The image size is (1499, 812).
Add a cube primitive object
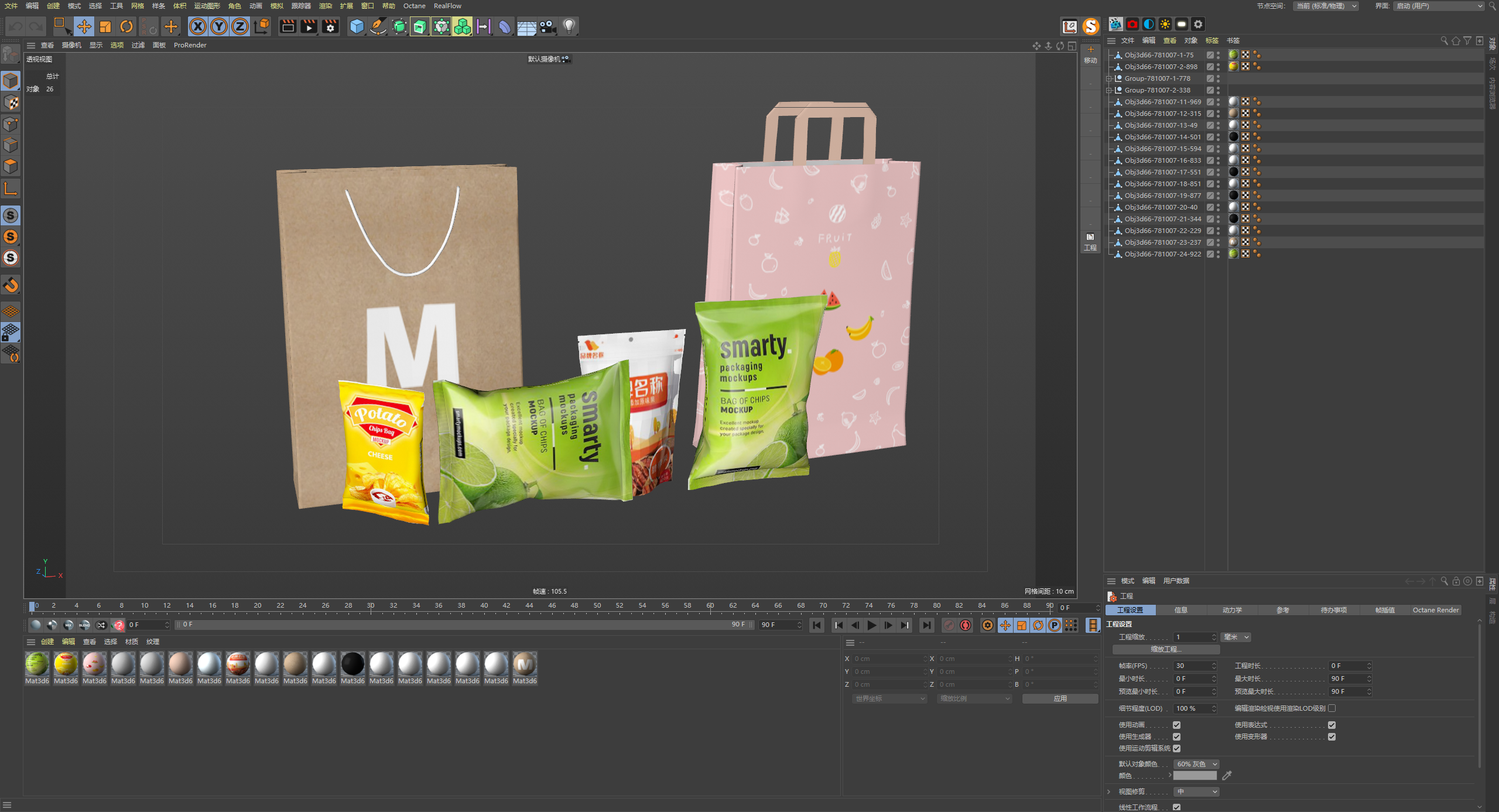tap(357, 26)
